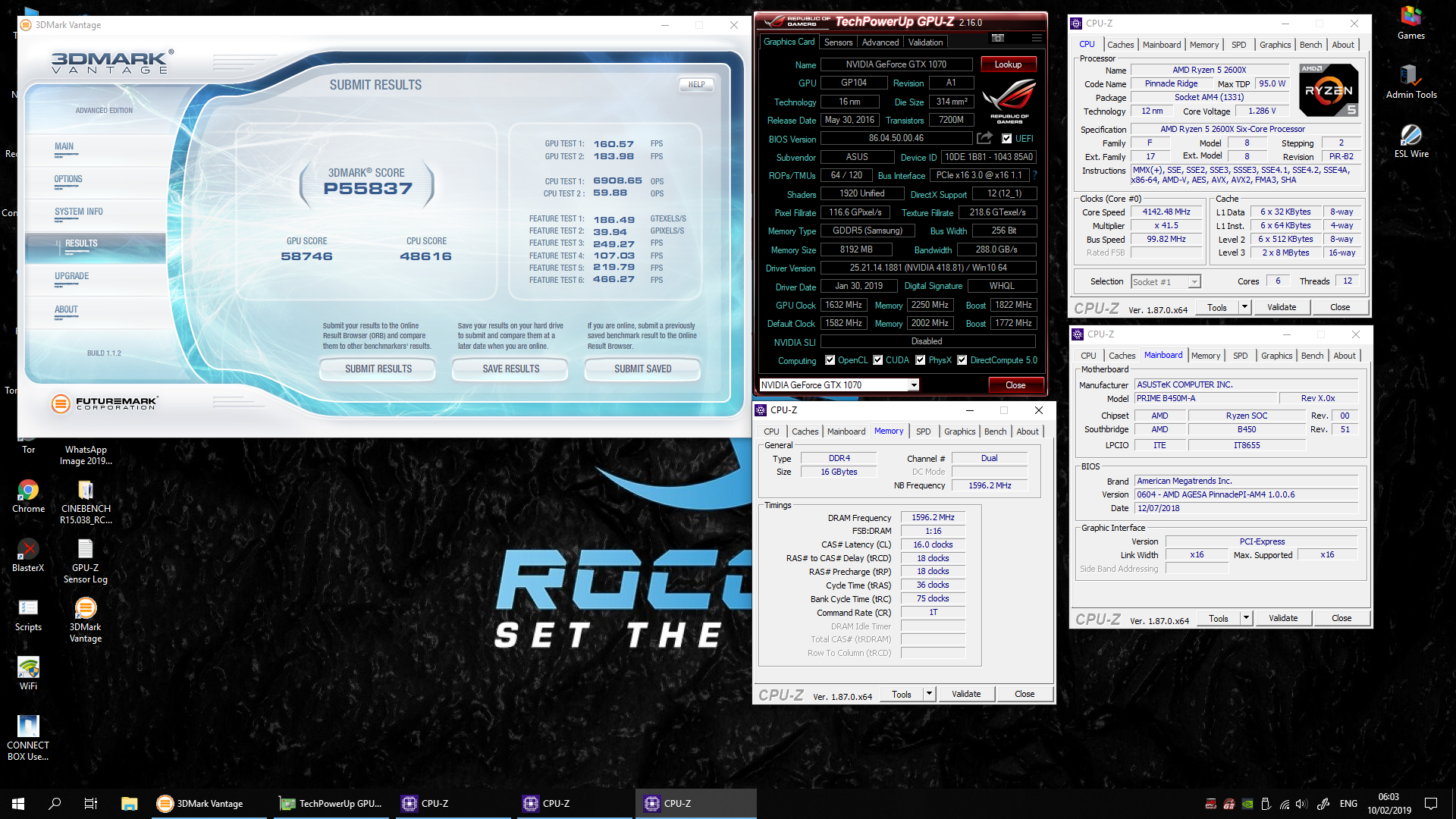Click the Bus Interface question mark in GPU-Z
This screenshot has height=819, width=1456.
coord(1034,175)
